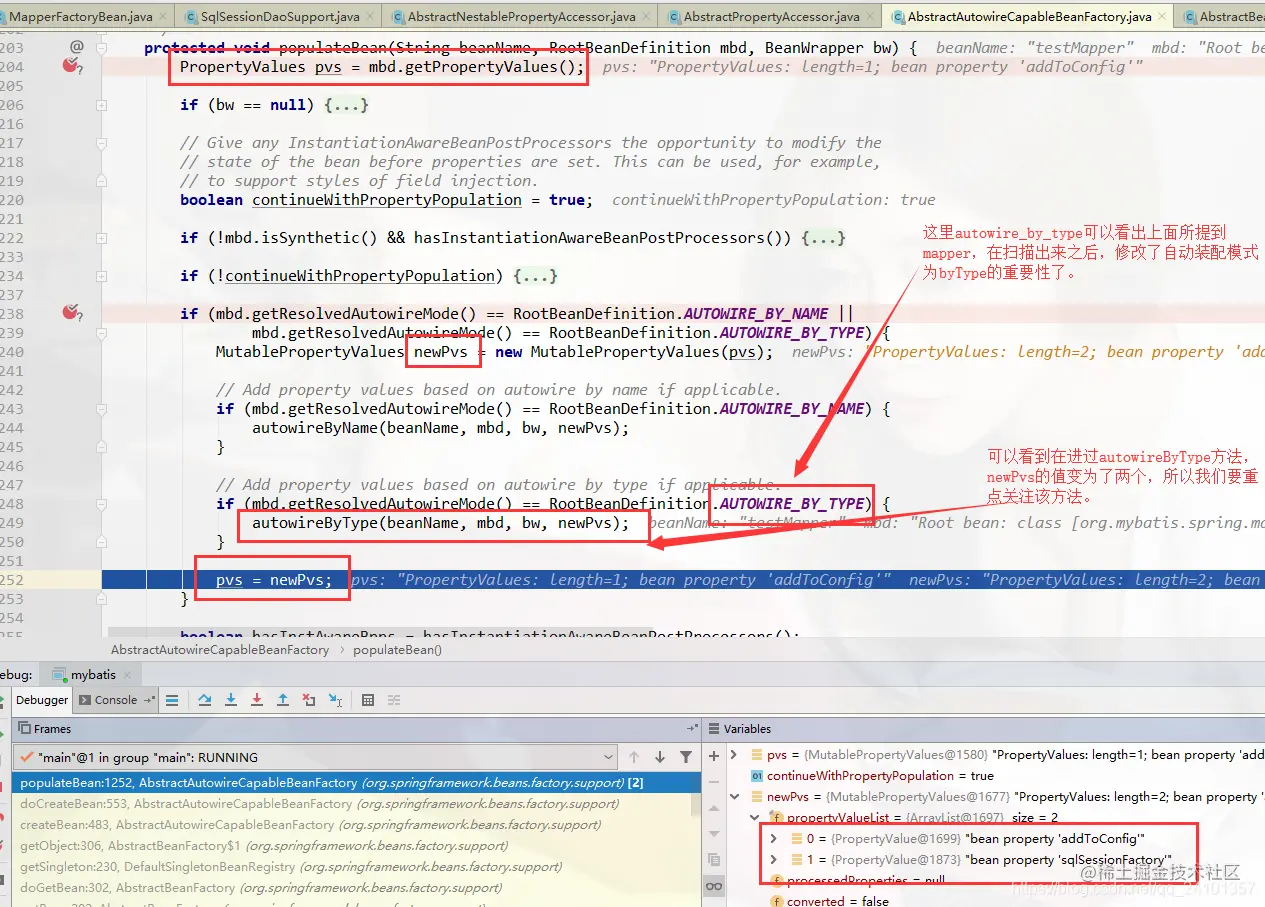
Task: Close the mybatis debug session tab
Action: (127, 675)
